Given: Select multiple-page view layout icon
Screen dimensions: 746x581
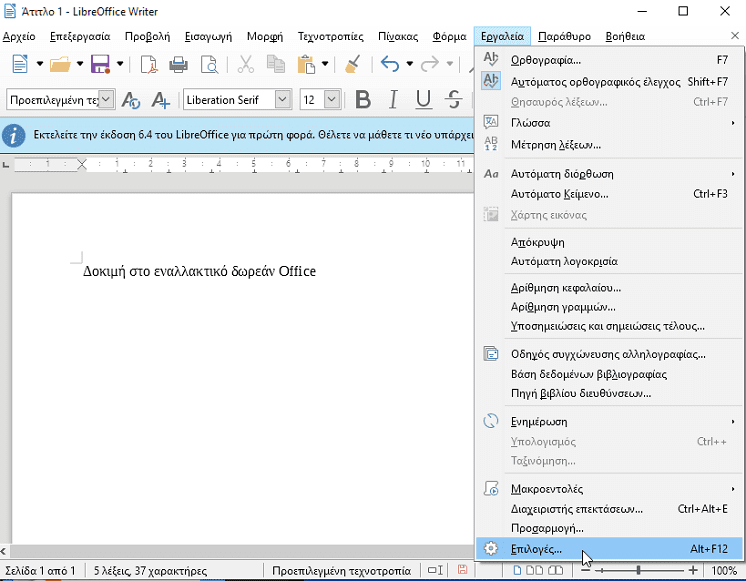Looking at the screenshot, I should pyautogui.click(x=534, y=570).
